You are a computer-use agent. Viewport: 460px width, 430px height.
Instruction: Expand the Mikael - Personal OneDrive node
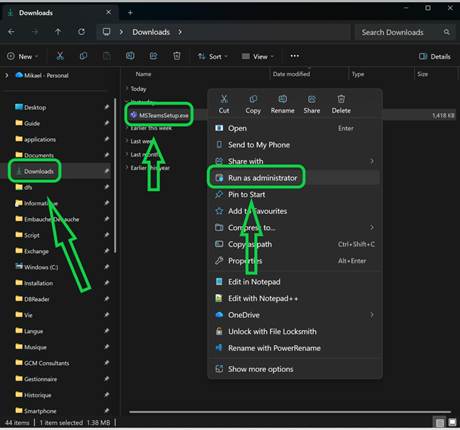[6, 75]
